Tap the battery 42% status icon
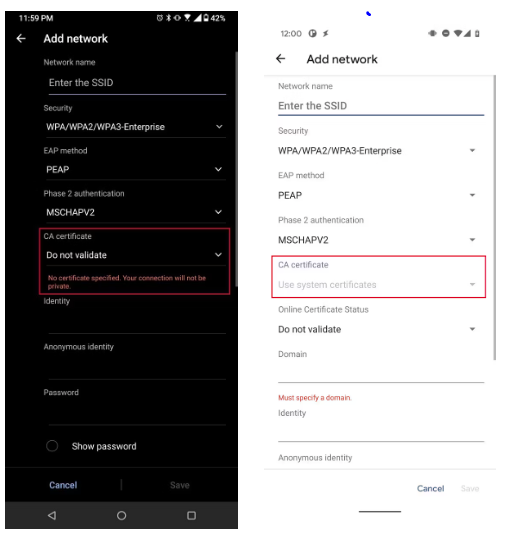 [215, 18]
